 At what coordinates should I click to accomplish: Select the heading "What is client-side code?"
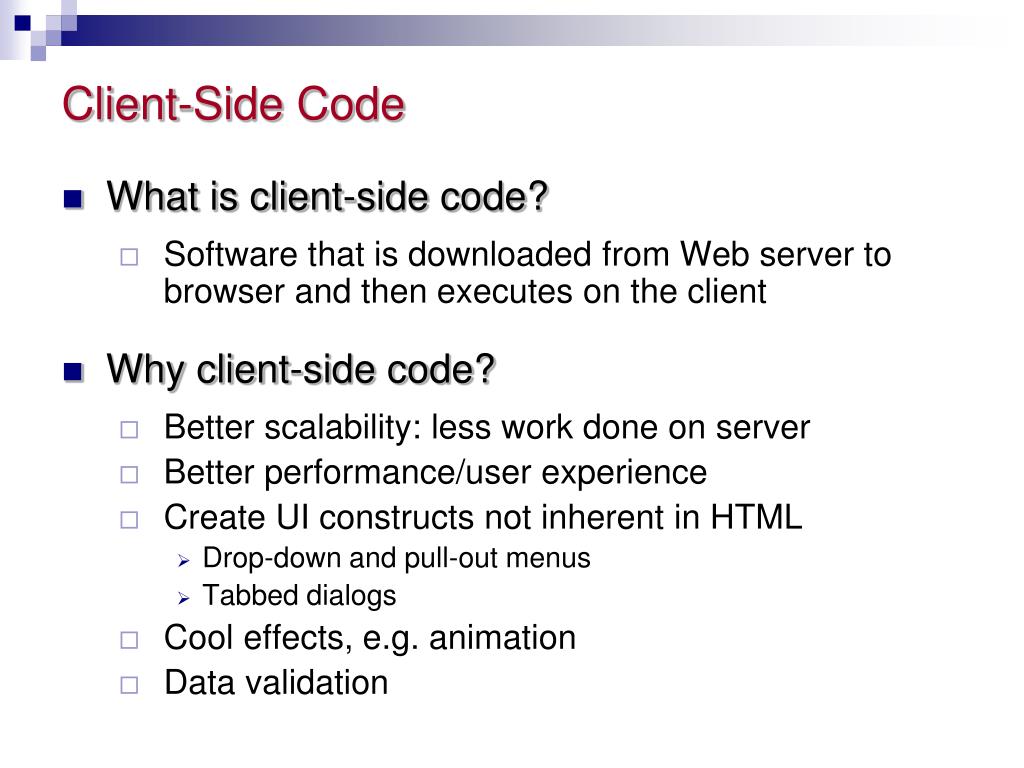(327, 196)
